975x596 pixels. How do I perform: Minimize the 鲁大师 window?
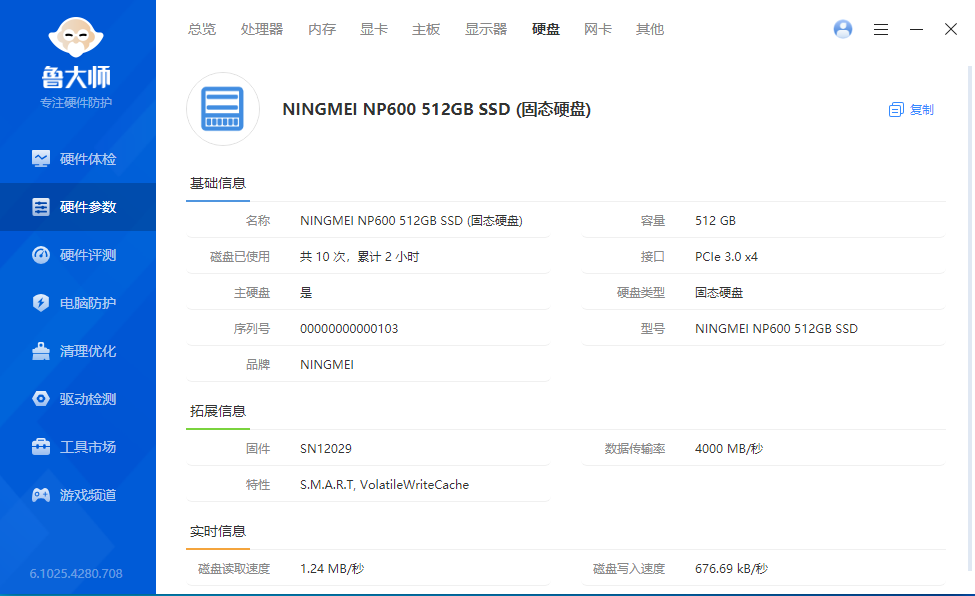click(x=916, y=29)
